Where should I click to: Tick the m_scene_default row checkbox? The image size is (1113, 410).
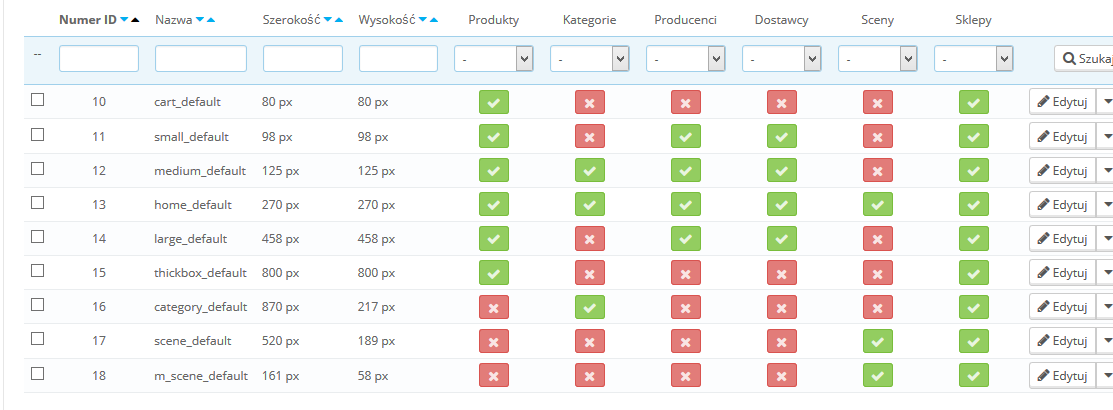point(38,373)
